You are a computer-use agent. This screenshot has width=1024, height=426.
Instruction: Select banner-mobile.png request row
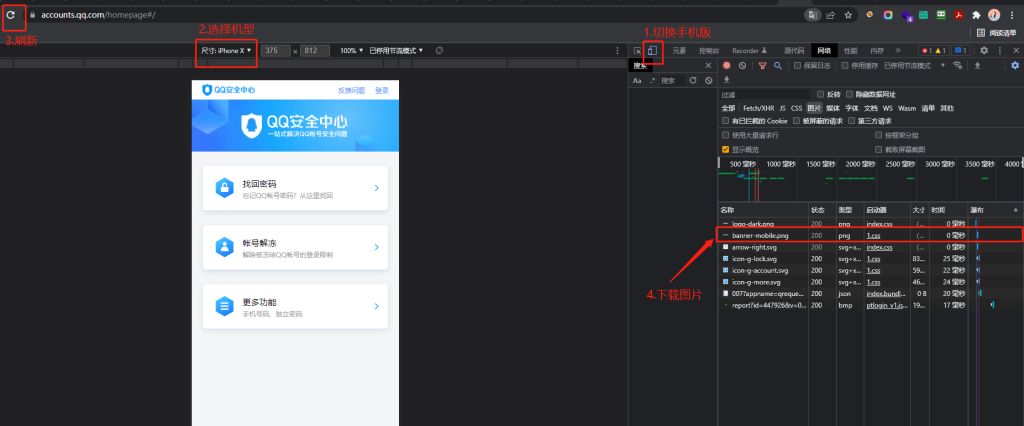pos(869,235)
